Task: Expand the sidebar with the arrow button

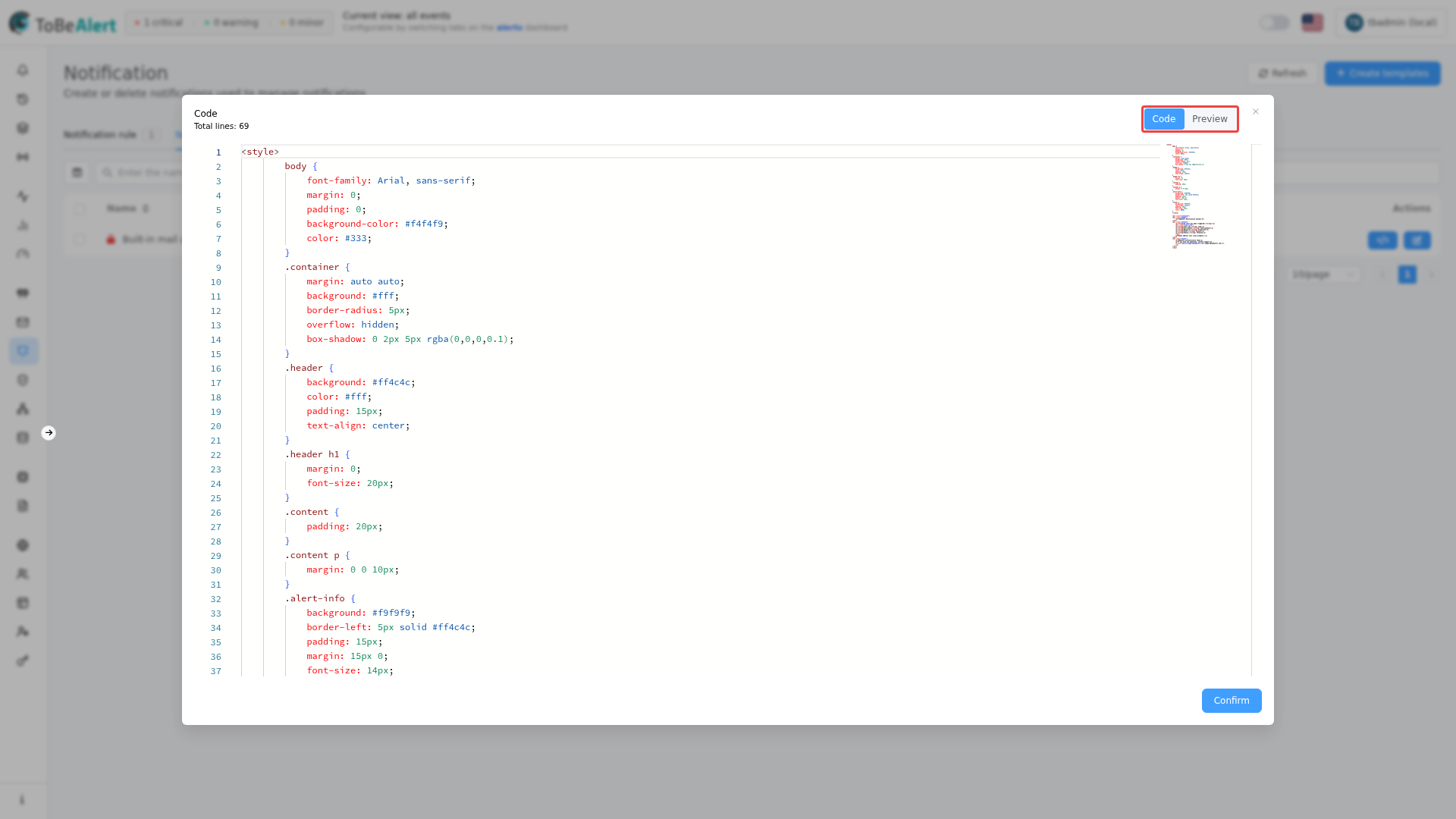Action: (x=49, y=433)
